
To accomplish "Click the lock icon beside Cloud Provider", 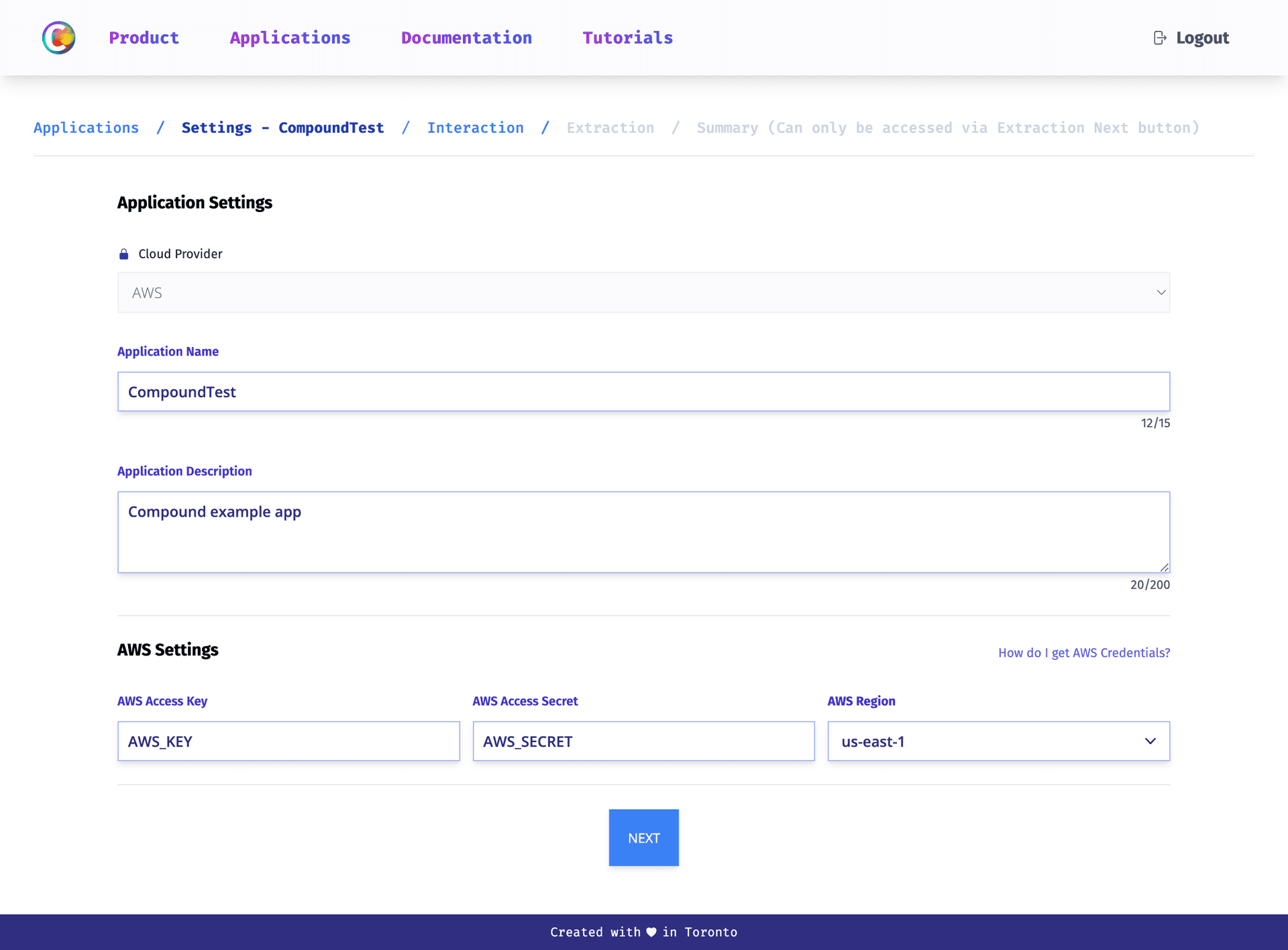I will tap(123, 254).
